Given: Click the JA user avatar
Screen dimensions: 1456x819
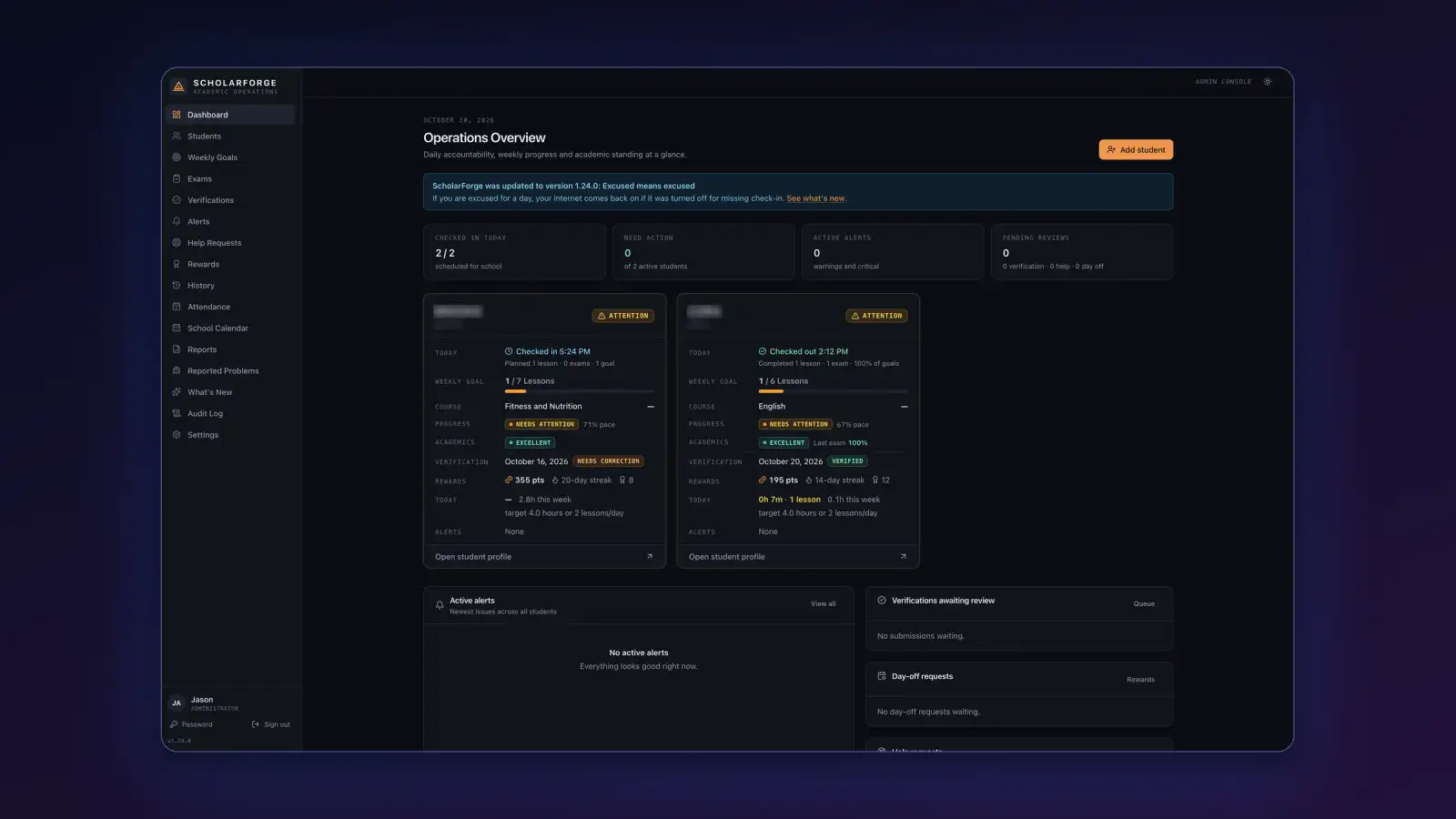Looking at the screenshot, I should tap(177, 703).
